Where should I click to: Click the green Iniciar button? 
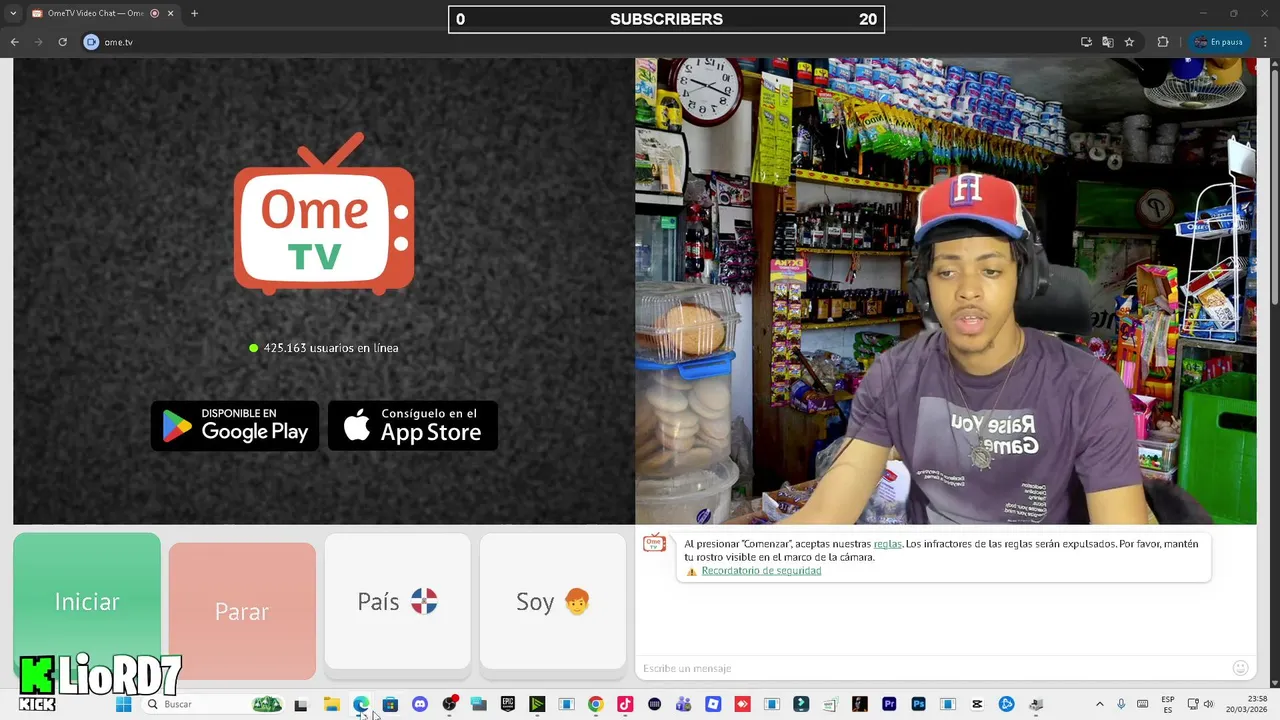87,601
